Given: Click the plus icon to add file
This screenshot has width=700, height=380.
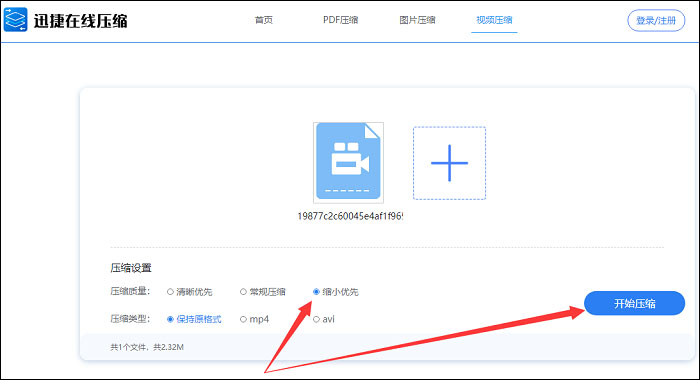Looking at the screenshot, I should point(449,163).
